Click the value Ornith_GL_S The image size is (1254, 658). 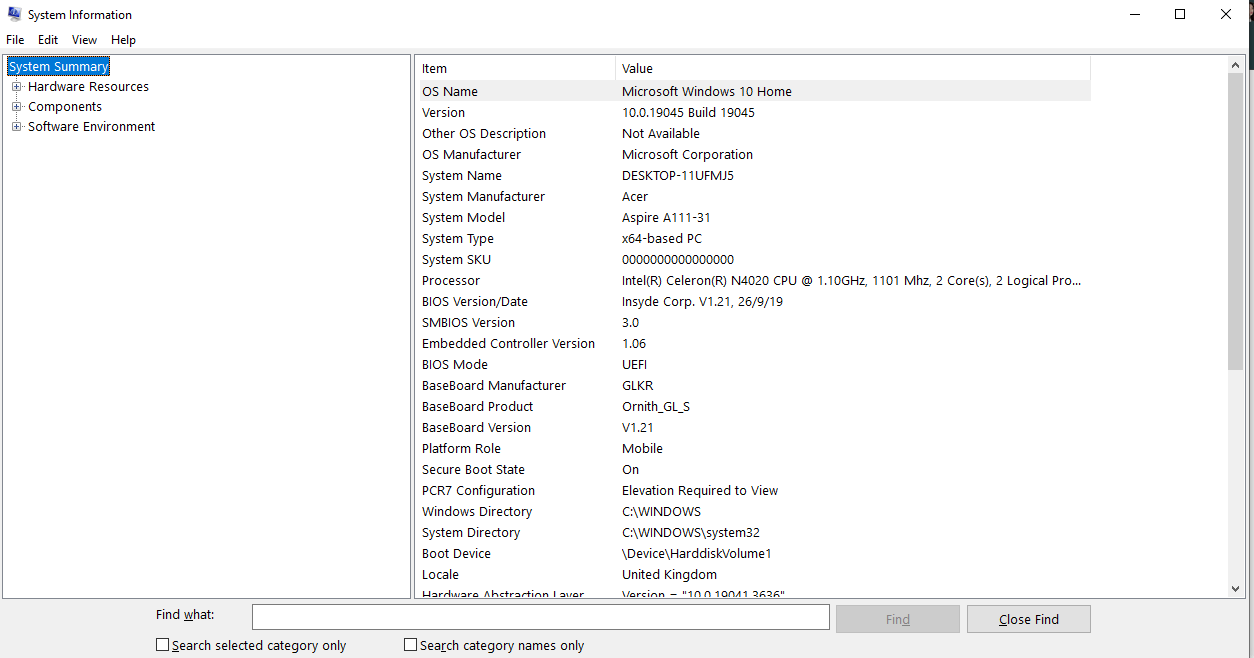coord(656,406)
